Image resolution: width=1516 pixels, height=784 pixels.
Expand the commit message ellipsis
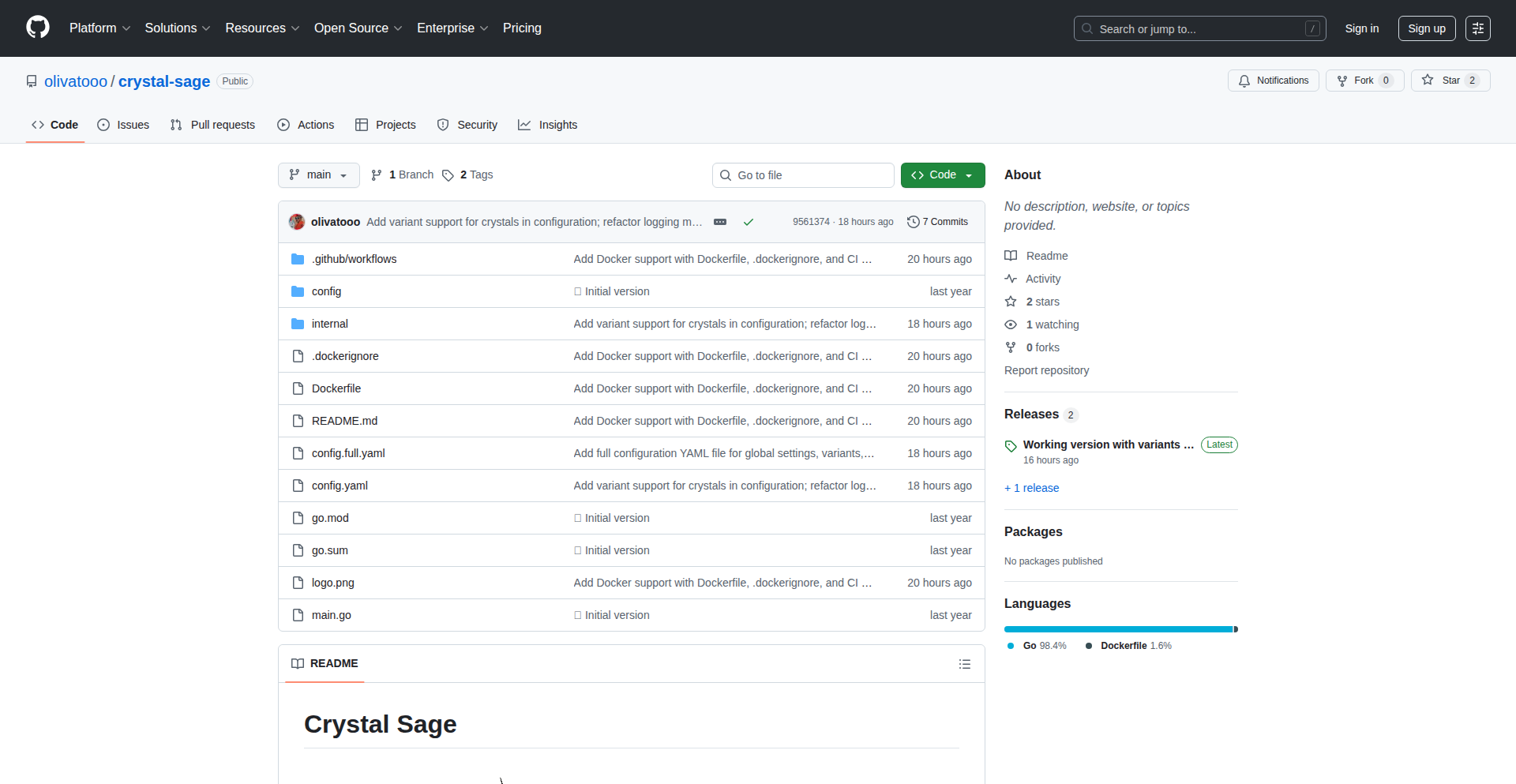(x=719, y=222)
